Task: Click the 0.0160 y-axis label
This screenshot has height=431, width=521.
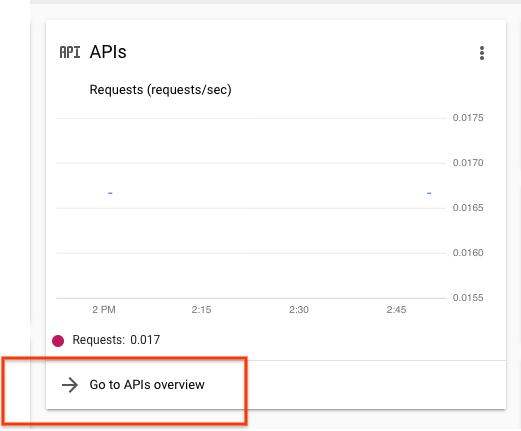Action: click(x=468, y=253)
